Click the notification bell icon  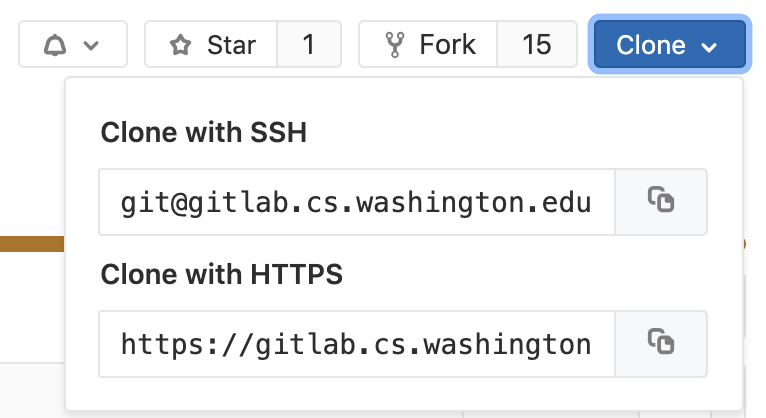tap(55, 45)
